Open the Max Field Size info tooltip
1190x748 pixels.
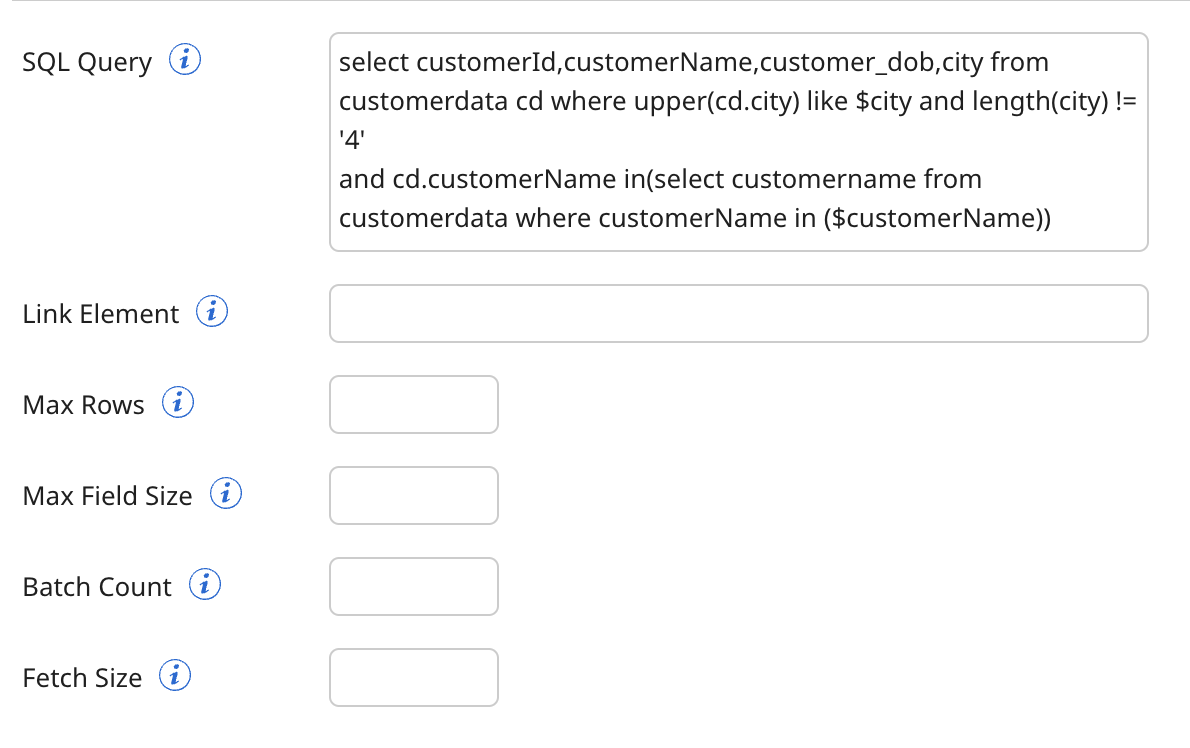point(226,493)
